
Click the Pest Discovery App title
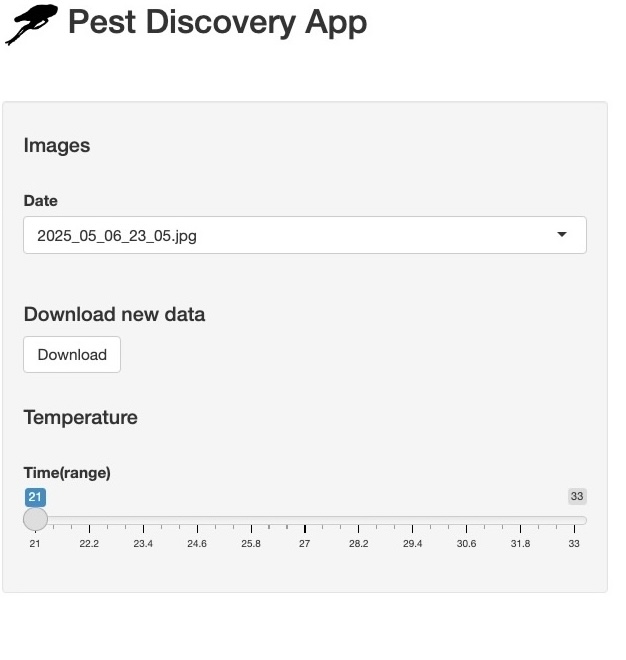218,23
